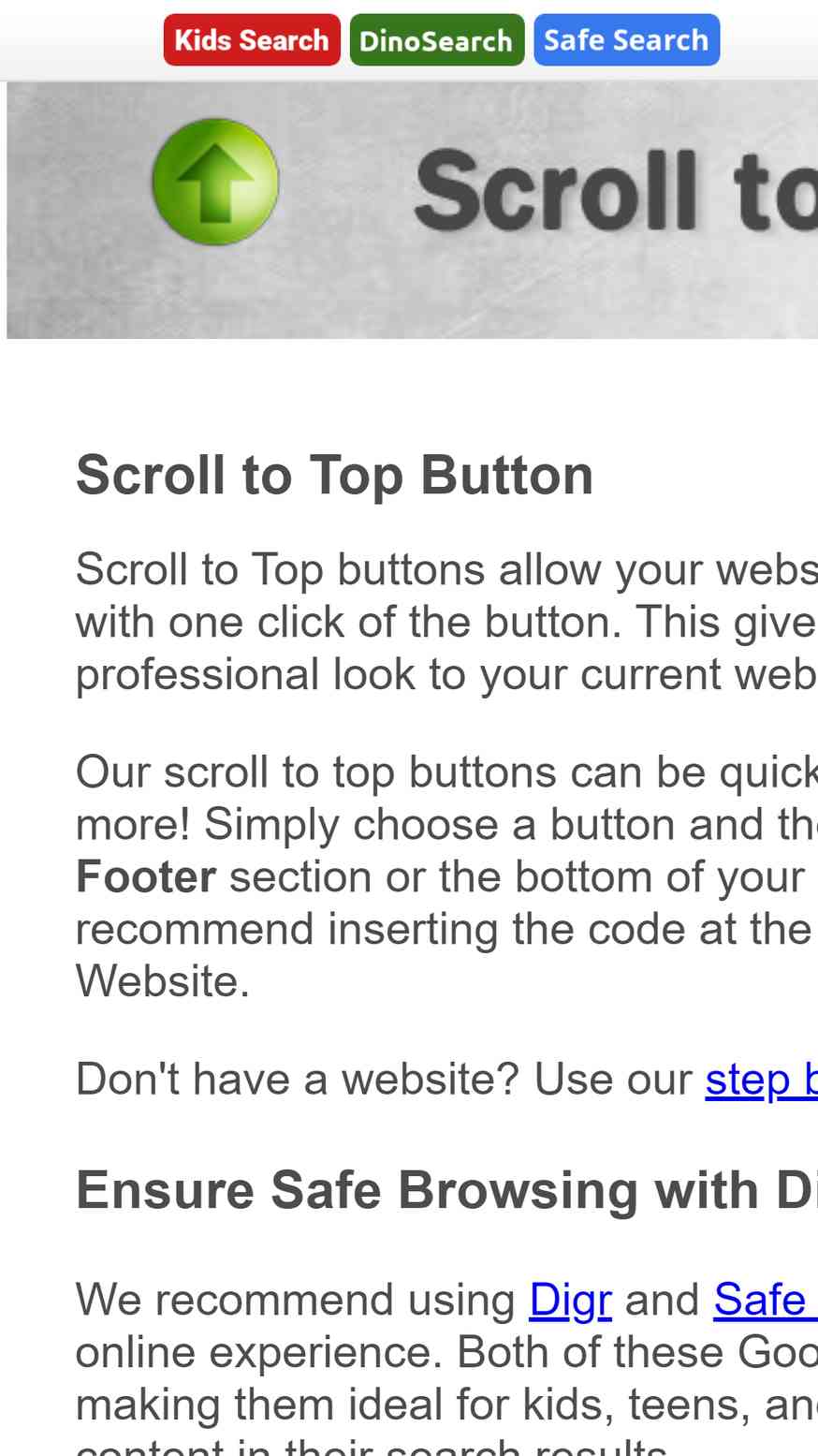Click the green up-arrow scroll icon
Image resolution: width=818 pixels, height=1456 pixels.
[215, 182]
